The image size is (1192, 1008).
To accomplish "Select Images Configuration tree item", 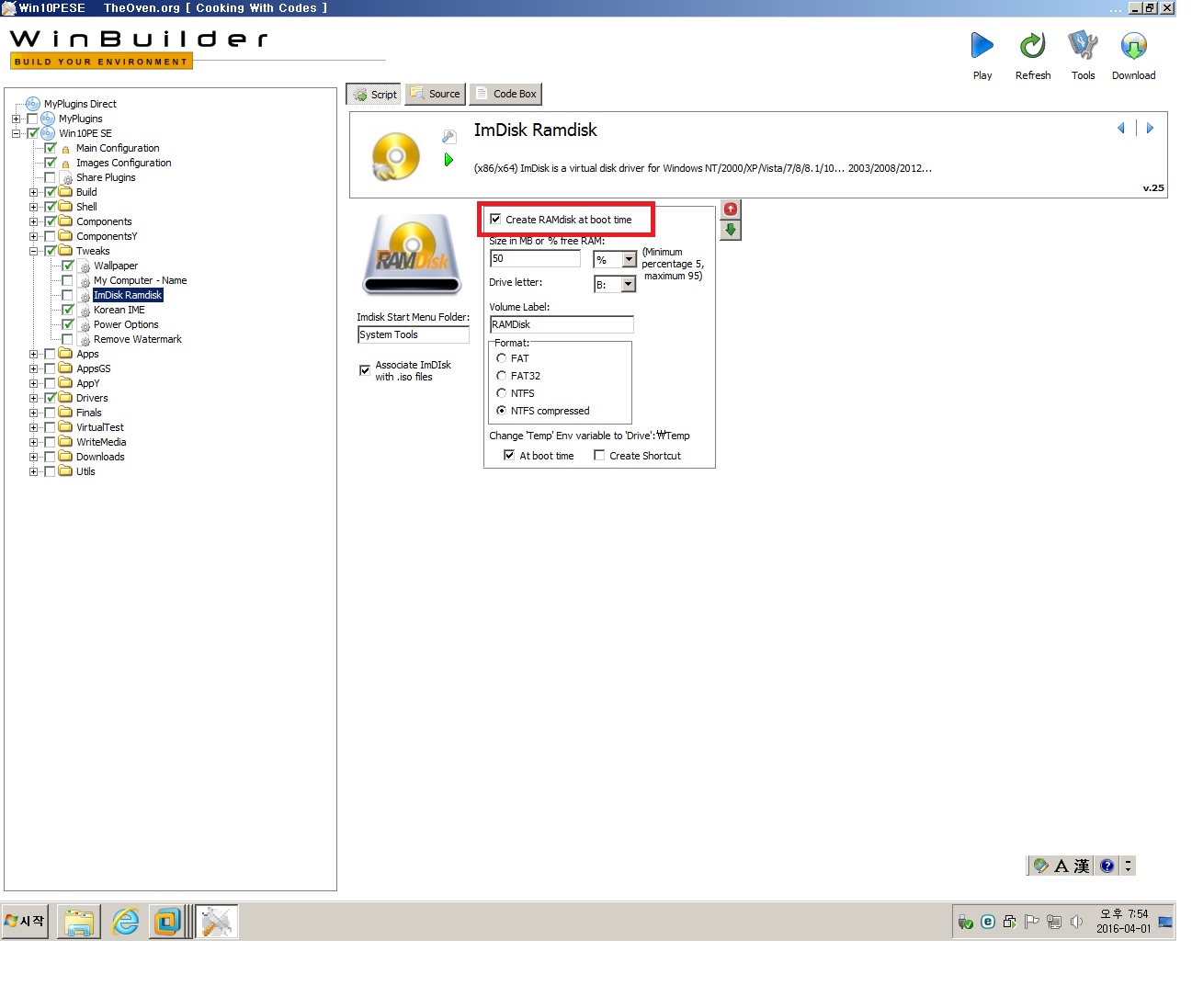I will coord(123,163).
